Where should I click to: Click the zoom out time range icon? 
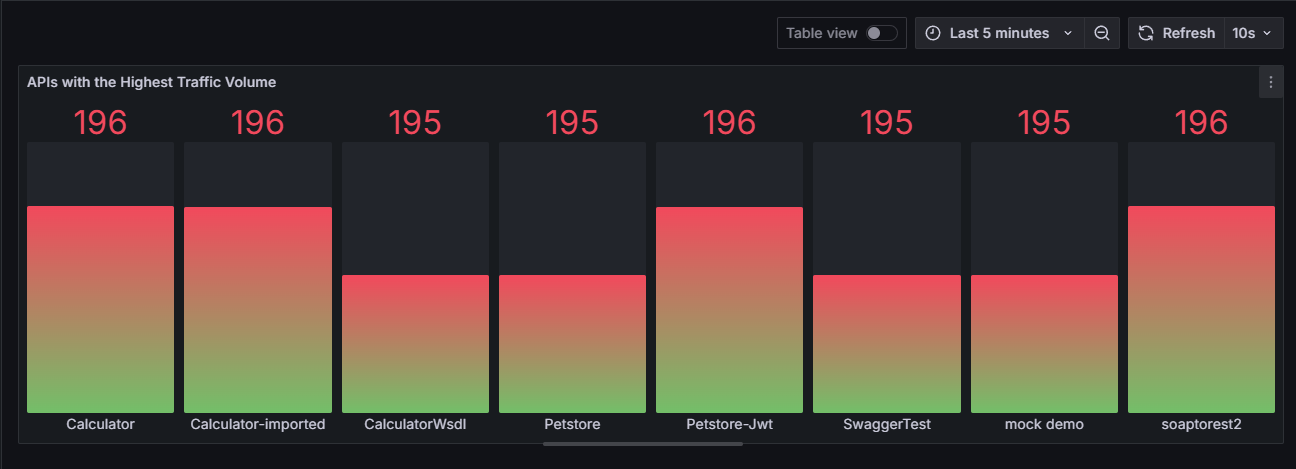point(1101,33)
